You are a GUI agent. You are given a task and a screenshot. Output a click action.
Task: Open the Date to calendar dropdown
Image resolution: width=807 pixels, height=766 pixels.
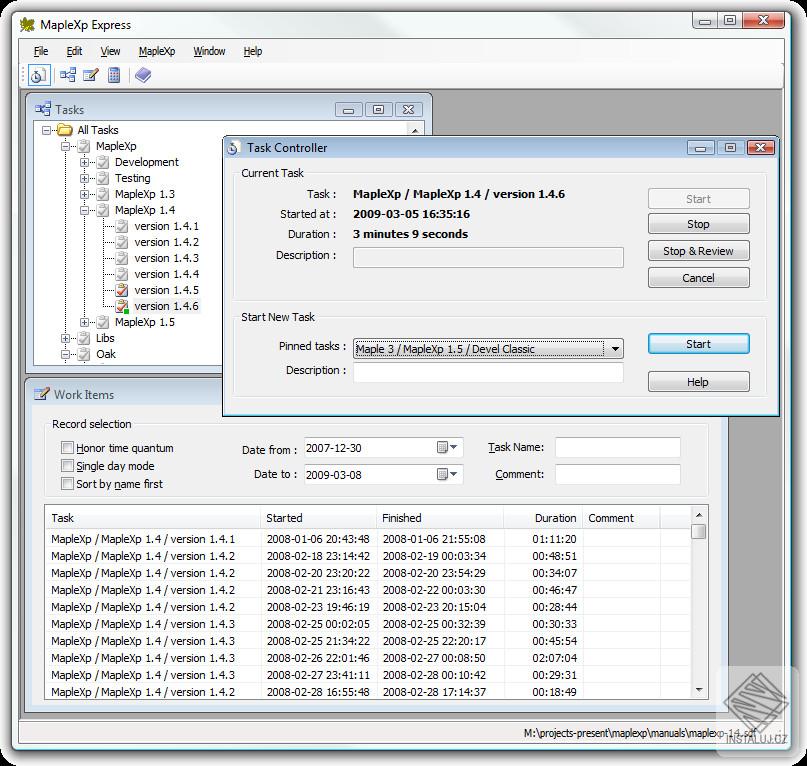pos(447,474)
